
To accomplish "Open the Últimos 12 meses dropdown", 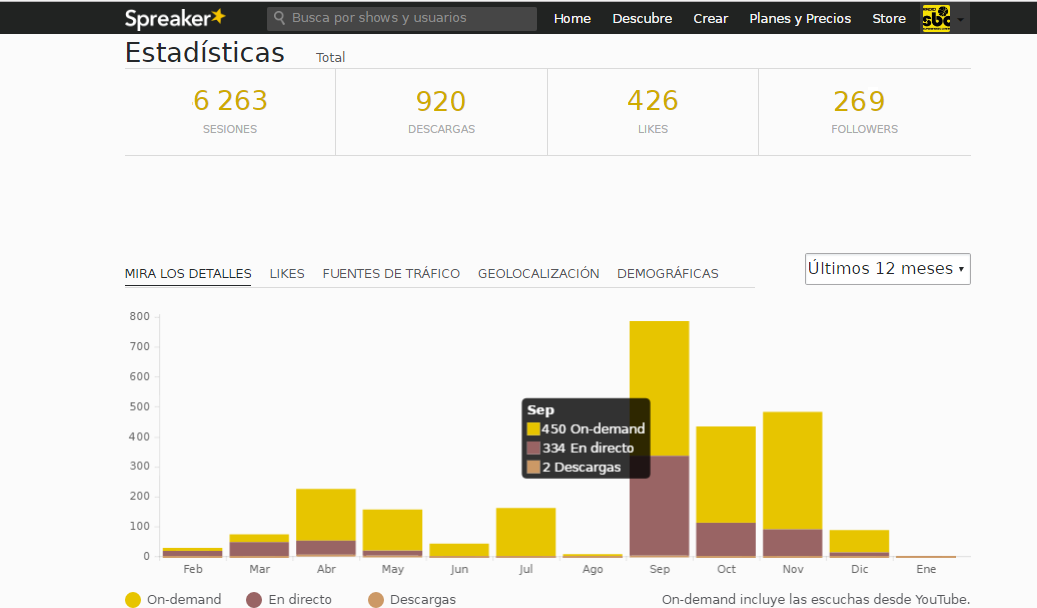I will click(x=887, y=269).
